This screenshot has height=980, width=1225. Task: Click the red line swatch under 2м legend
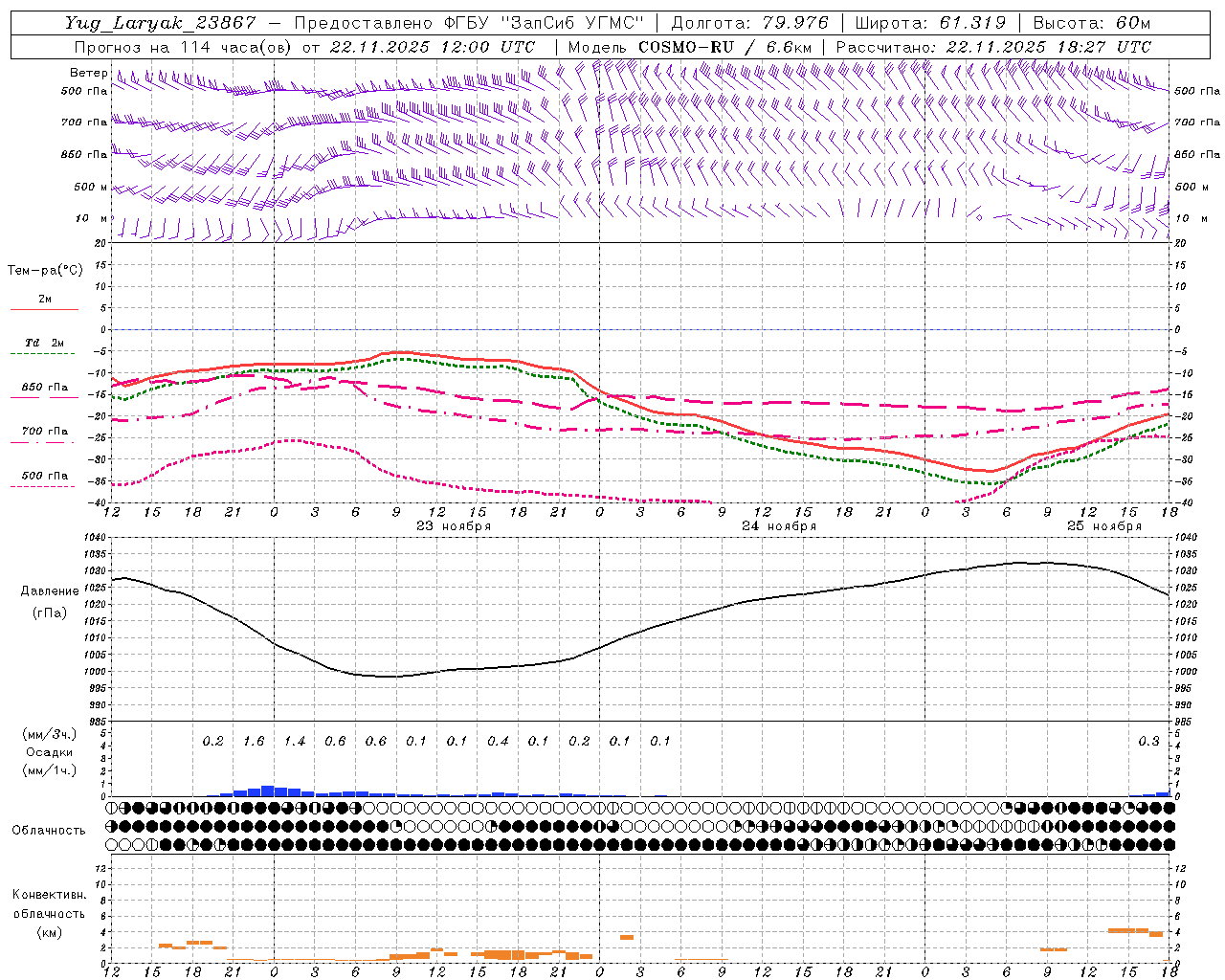pyautogui.click(x=43, y=309)
